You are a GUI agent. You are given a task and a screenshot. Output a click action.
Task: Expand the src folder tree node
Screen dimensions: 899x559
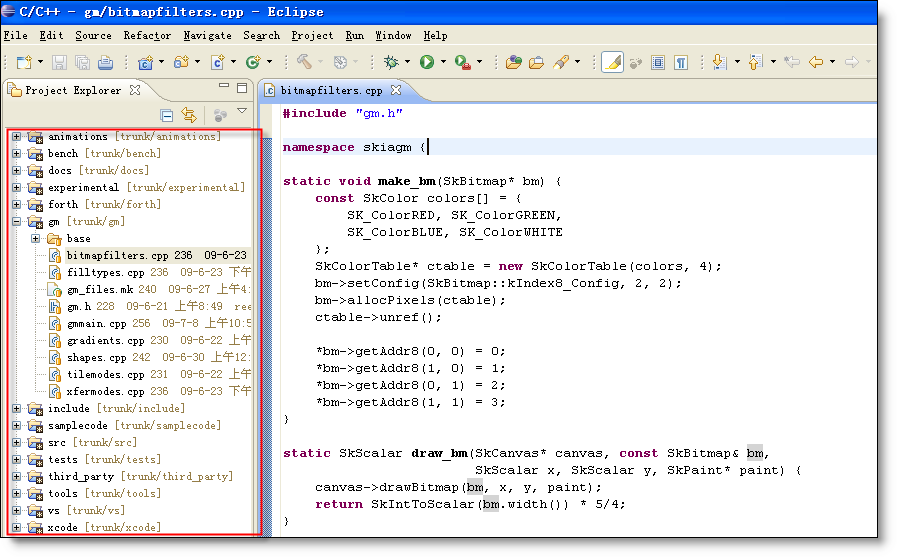tap(17, 442)
